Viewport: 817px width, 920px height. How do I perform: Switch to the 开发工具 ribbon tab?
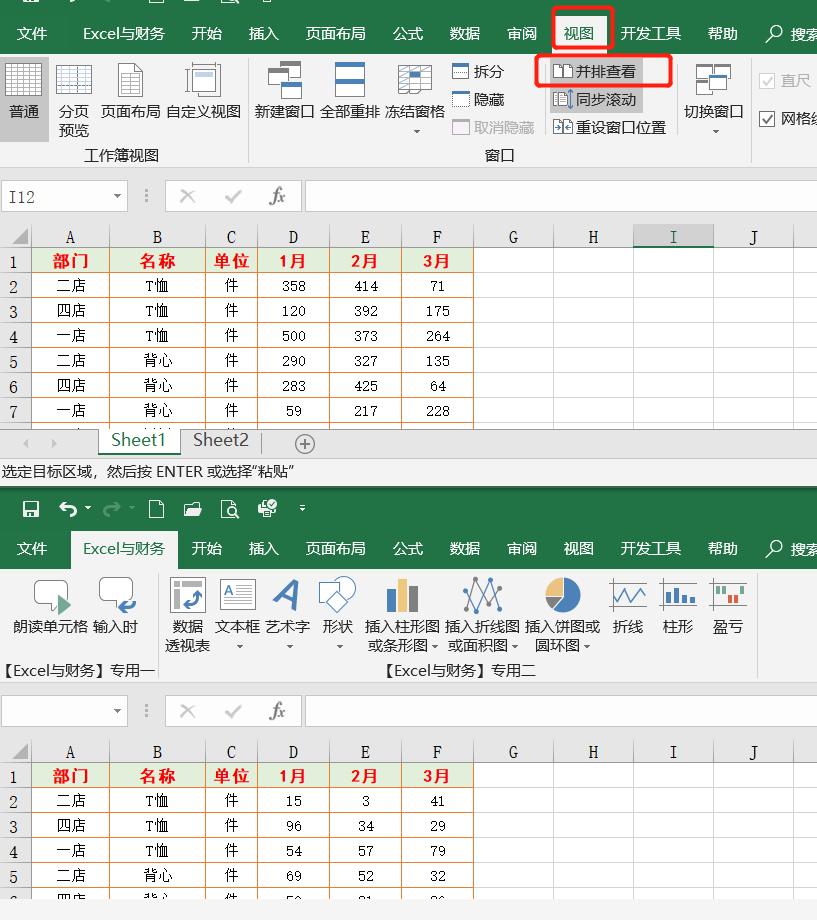tap(651, 32)
